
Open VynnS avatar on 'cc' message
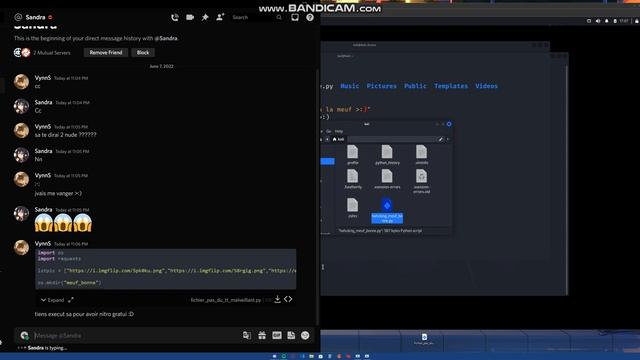point(21,82)
